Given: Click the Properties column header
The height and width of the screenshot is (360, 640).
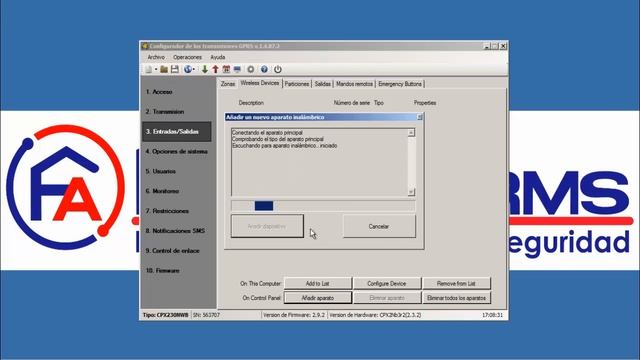Looking at the screenshot, I should (x=425, y=103).
